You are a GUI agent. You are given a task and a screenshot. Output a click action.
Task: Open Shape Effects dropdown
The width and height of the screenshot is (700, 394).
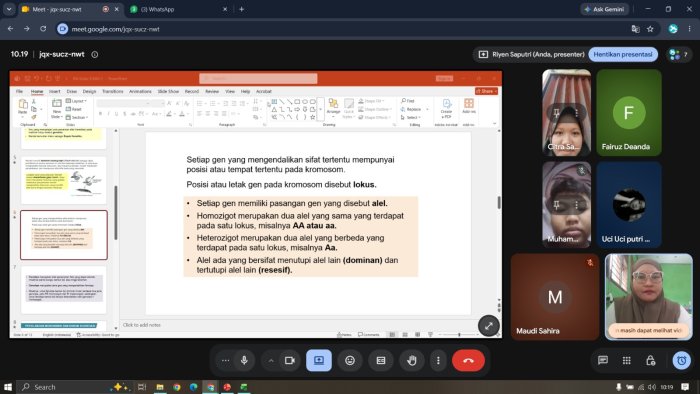[x=374, y=117]
